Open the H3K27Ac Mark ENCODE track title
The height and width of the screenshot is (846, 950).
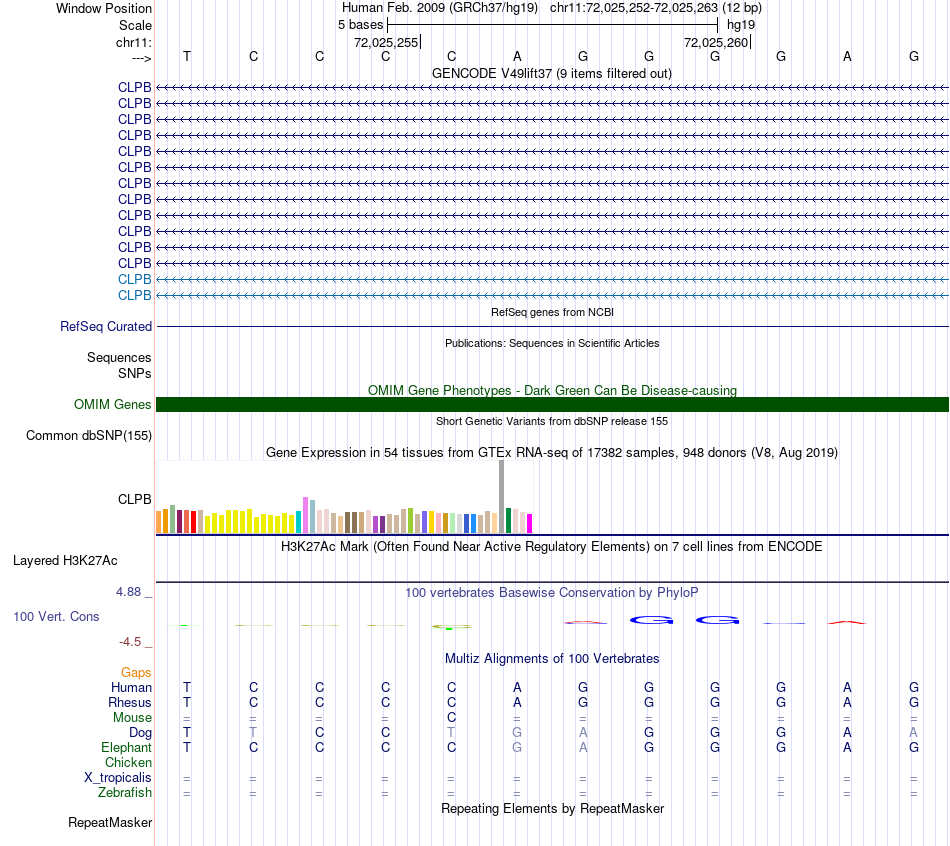pos(552,547)
